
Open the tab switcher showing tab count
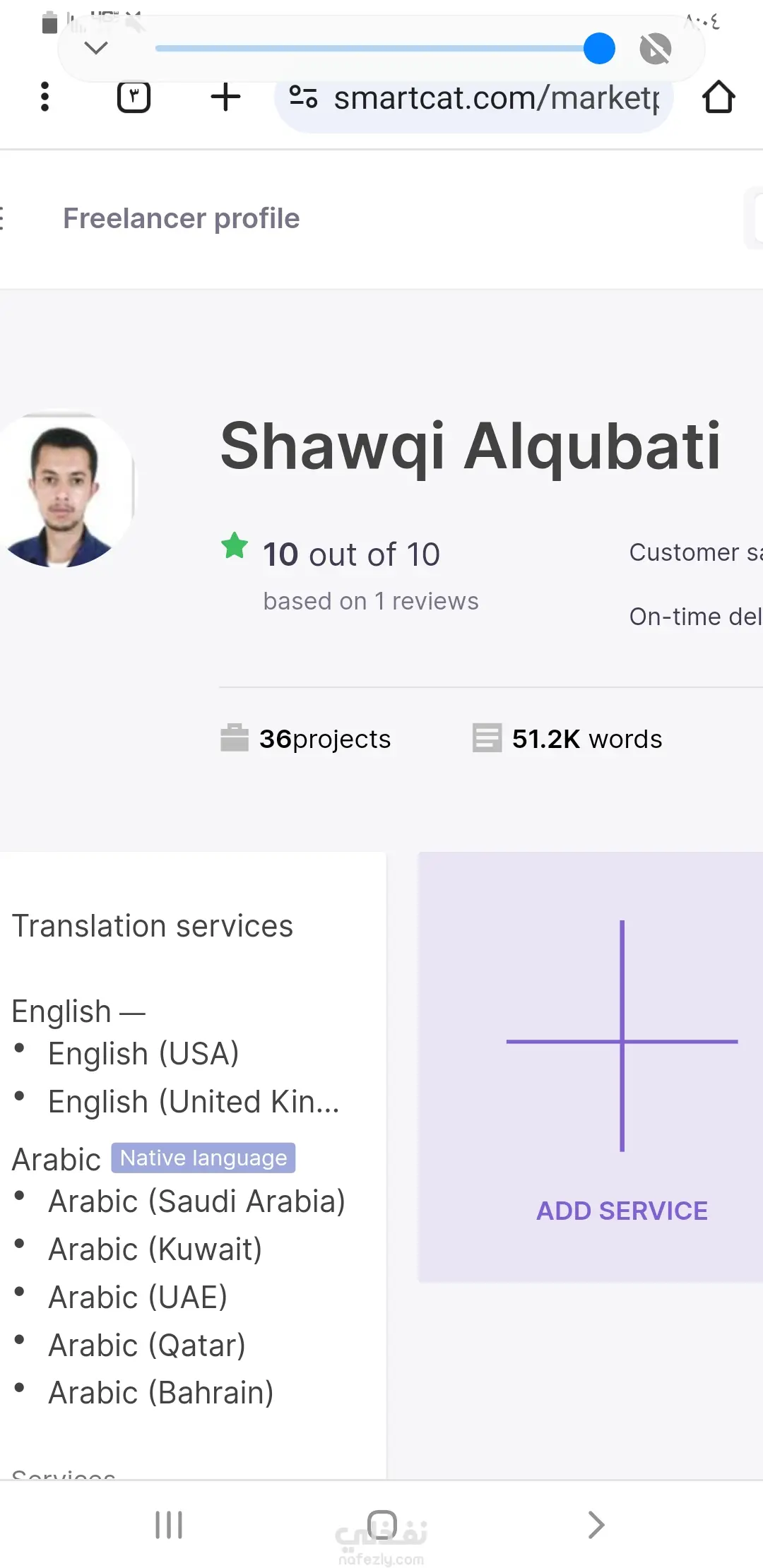134,97
